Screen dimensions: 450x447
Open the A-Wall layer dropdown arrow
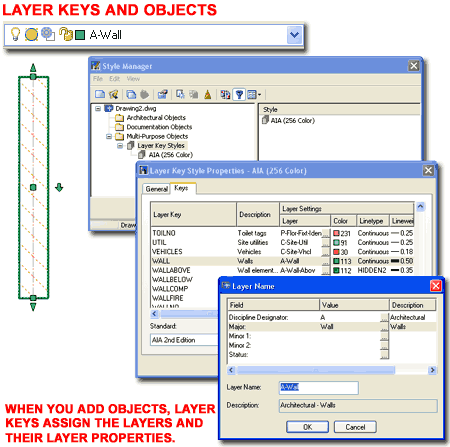[x=294, y=35]
